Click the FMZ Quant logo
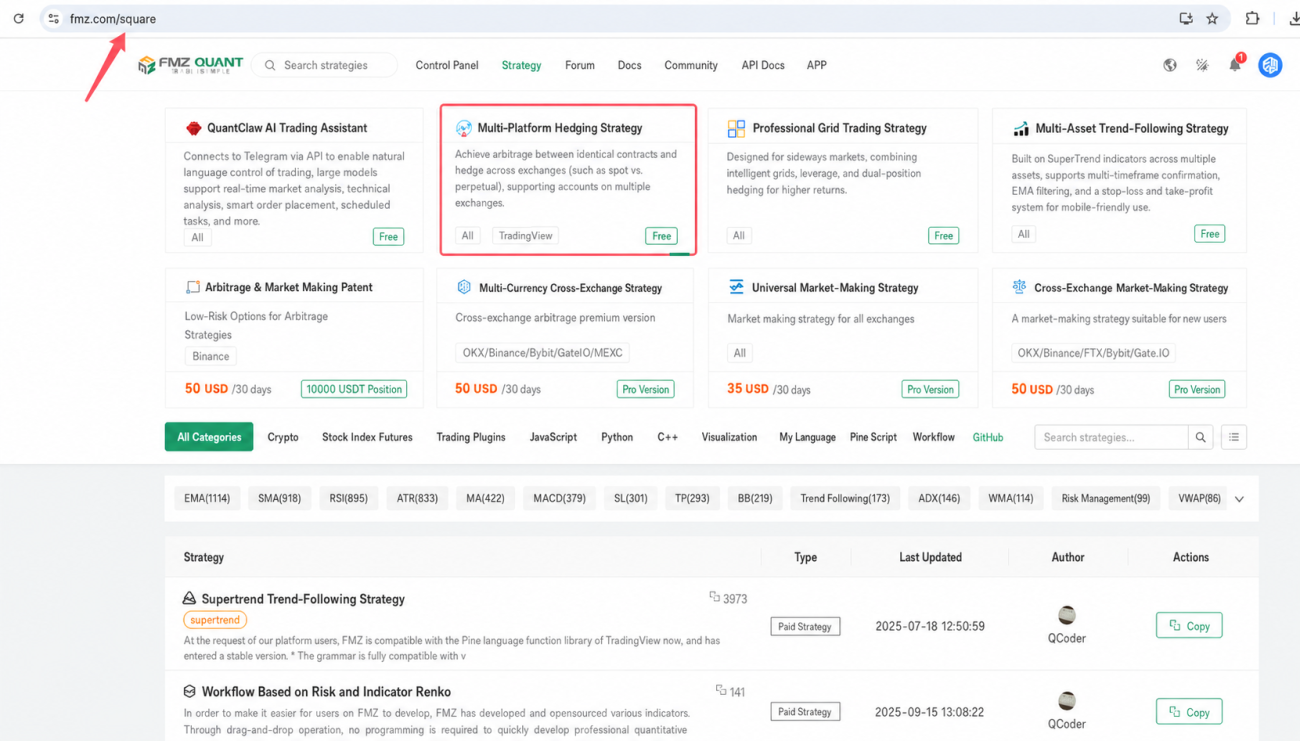 [191, 65]
